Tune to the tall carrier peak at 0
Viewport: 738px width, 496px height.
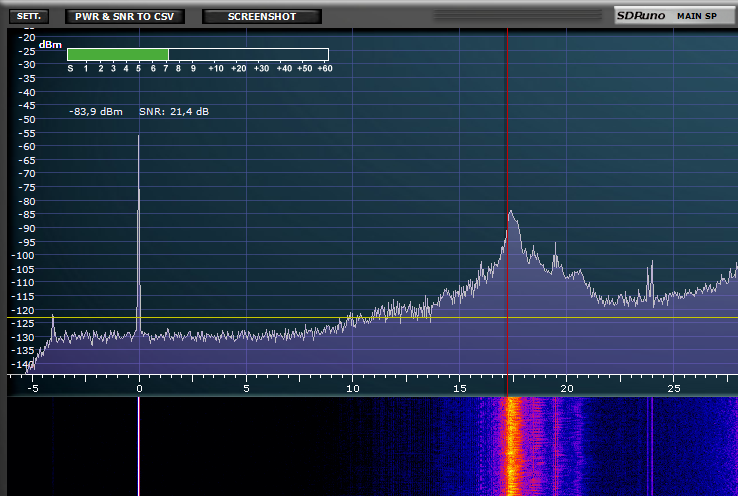(139, 140)
